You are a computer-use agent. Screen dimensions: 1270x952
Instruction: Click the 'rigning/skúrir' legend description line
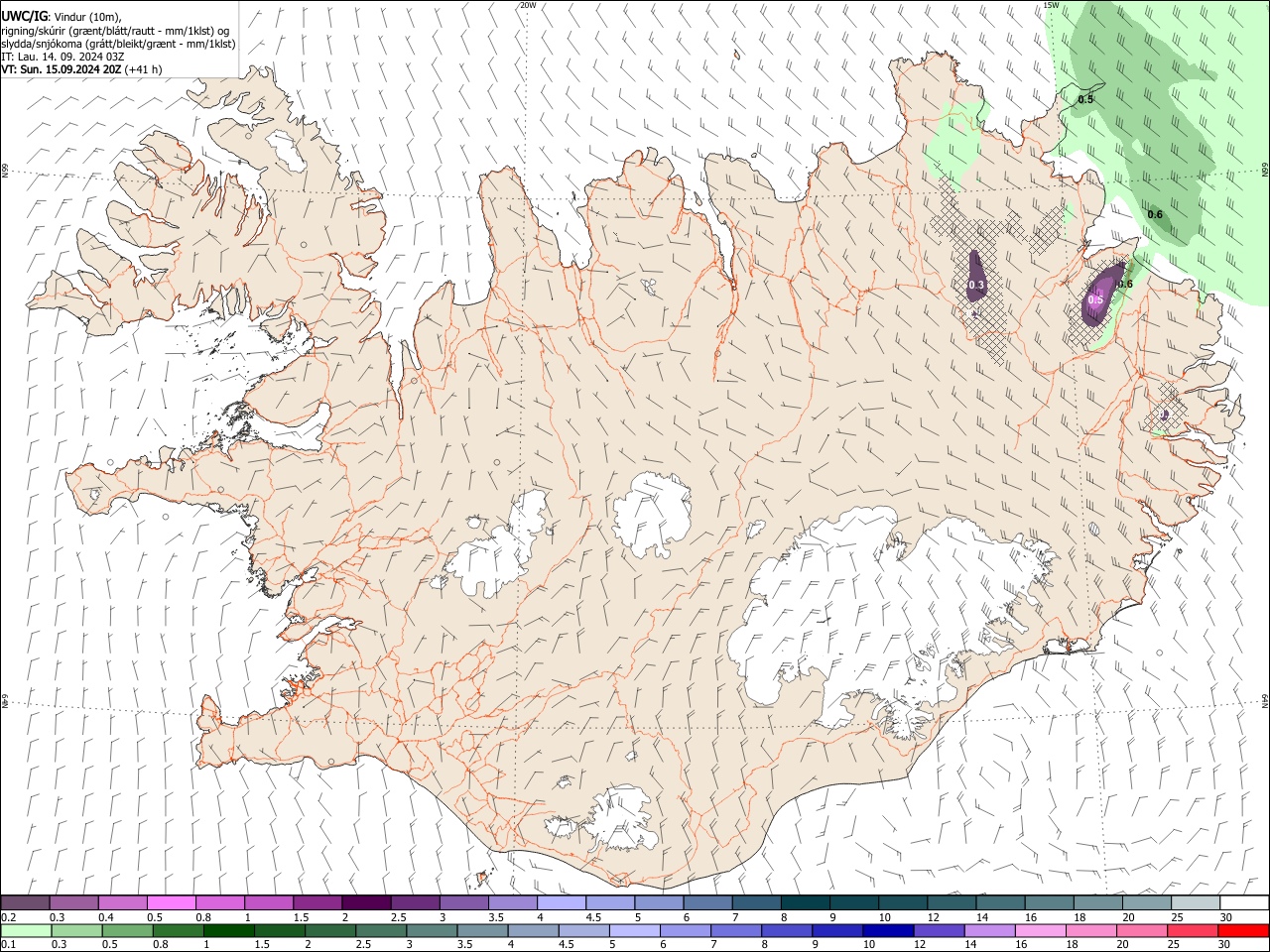click(x=116, y=30)
